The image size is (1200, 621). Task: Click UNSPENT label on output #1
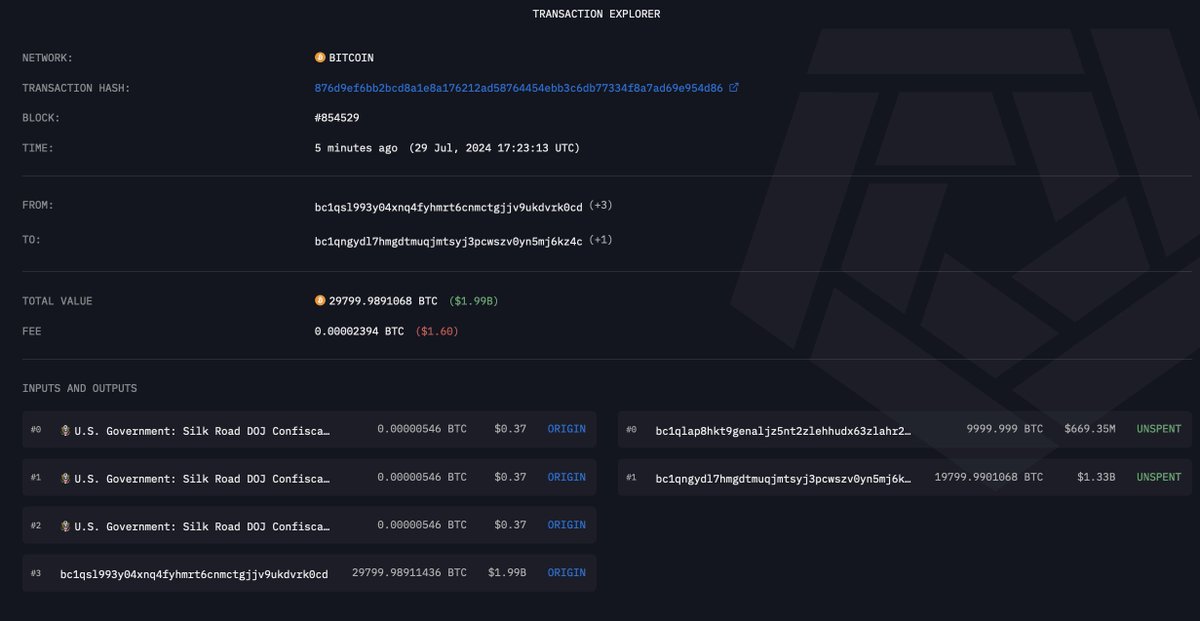coord(1157,477)
